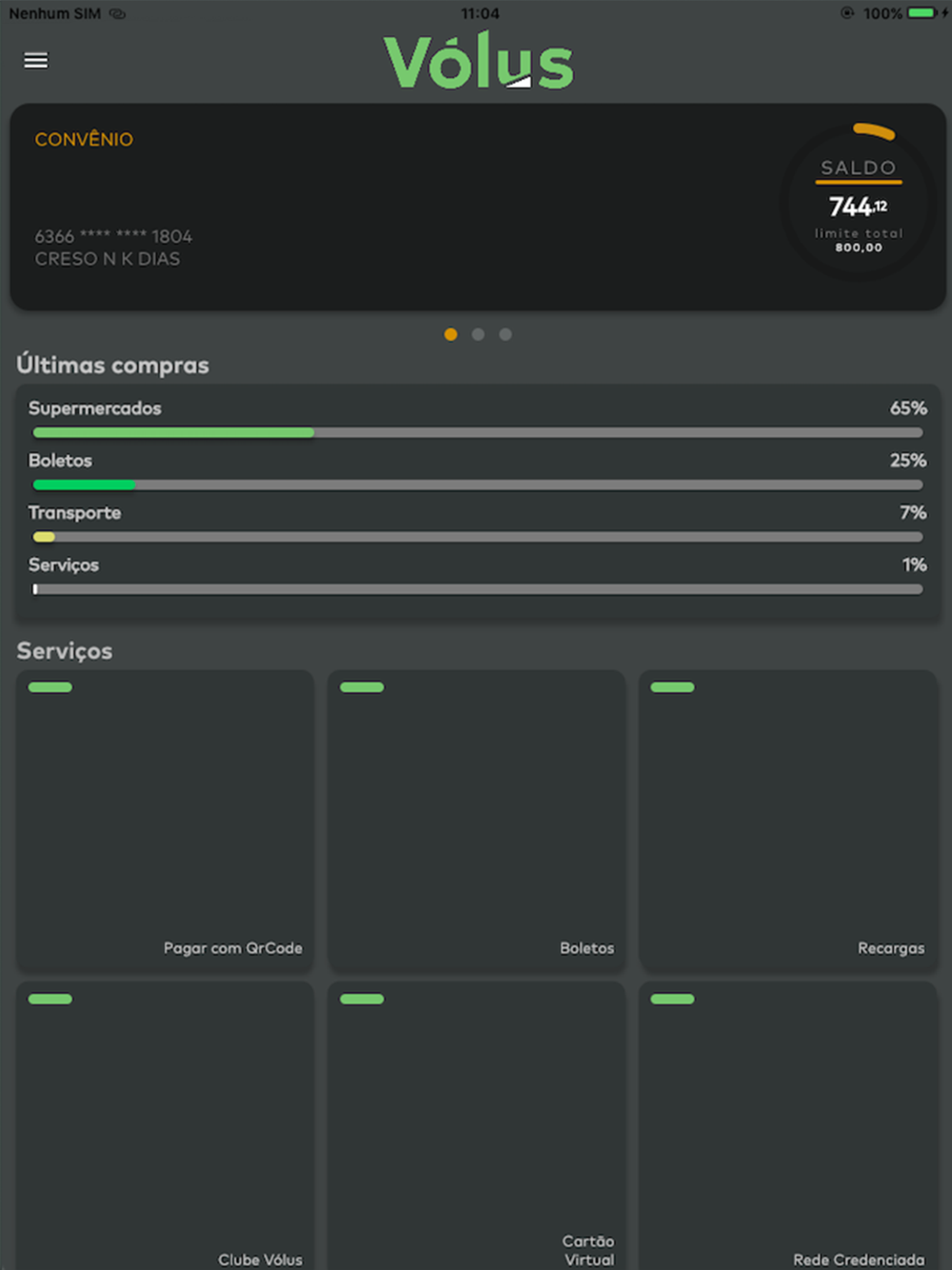
Task: Open the Rede Credenciada tile
Action: tap(788, 1126)
